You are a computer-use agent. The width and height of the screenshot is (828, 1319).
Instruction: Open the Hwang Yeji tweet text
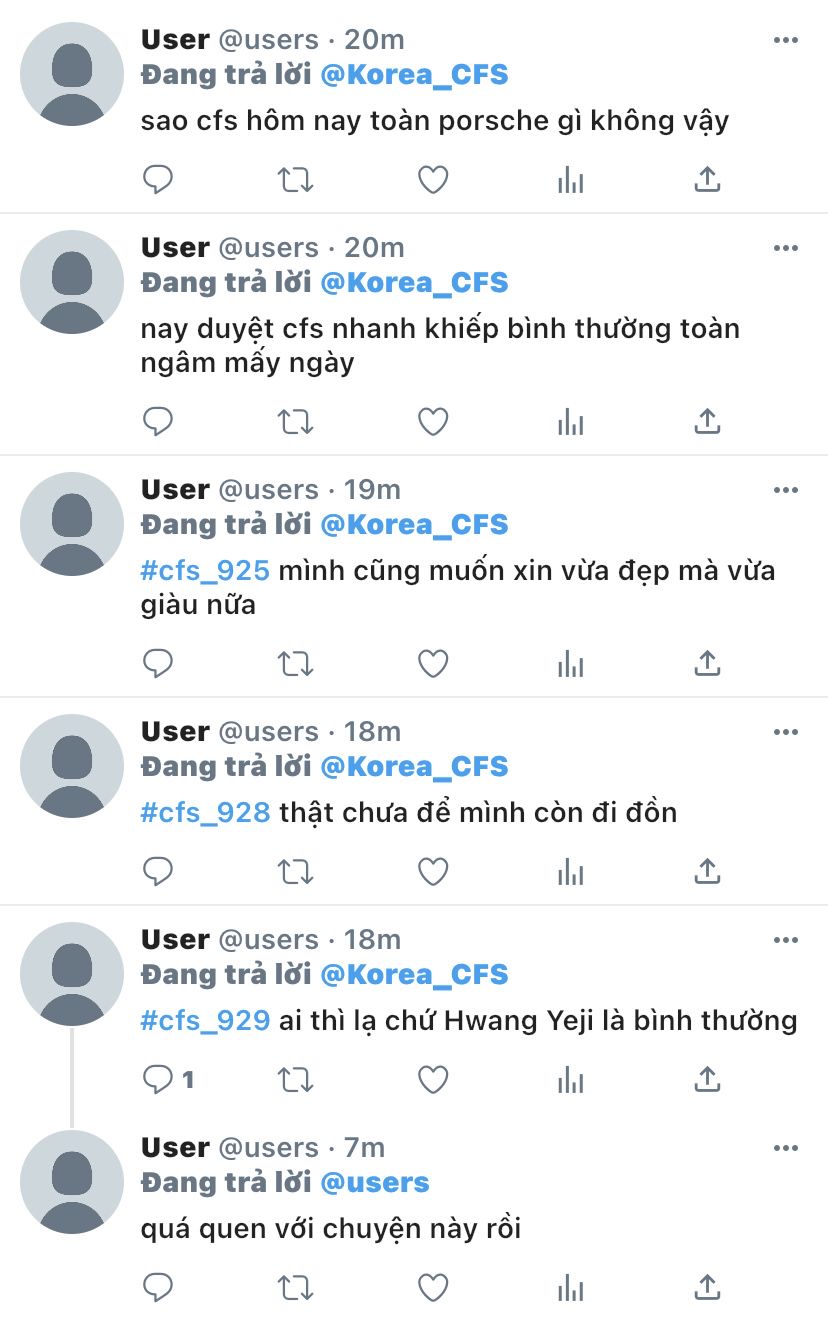click(x=469, y=1021)
